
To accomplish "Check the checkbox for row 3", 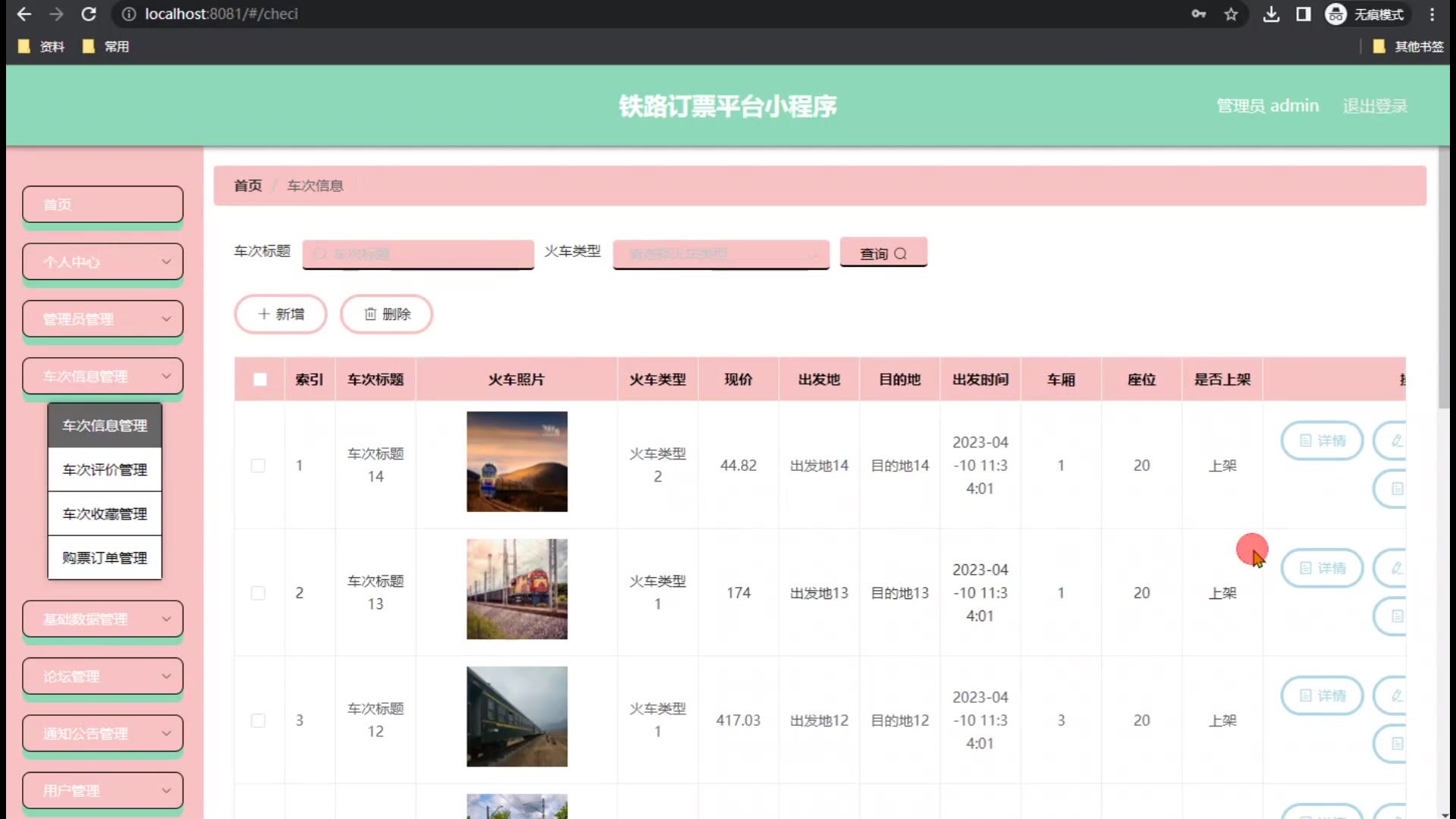I will (259, 720).
